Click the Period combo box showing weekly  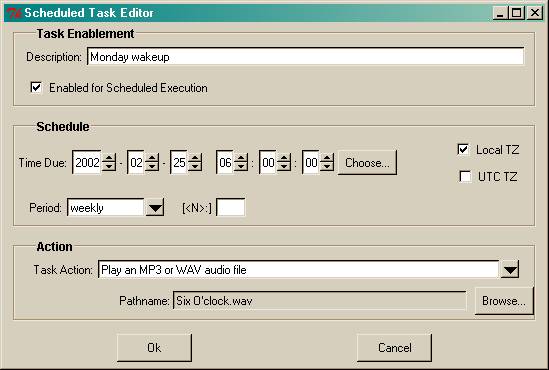point(106,208)
